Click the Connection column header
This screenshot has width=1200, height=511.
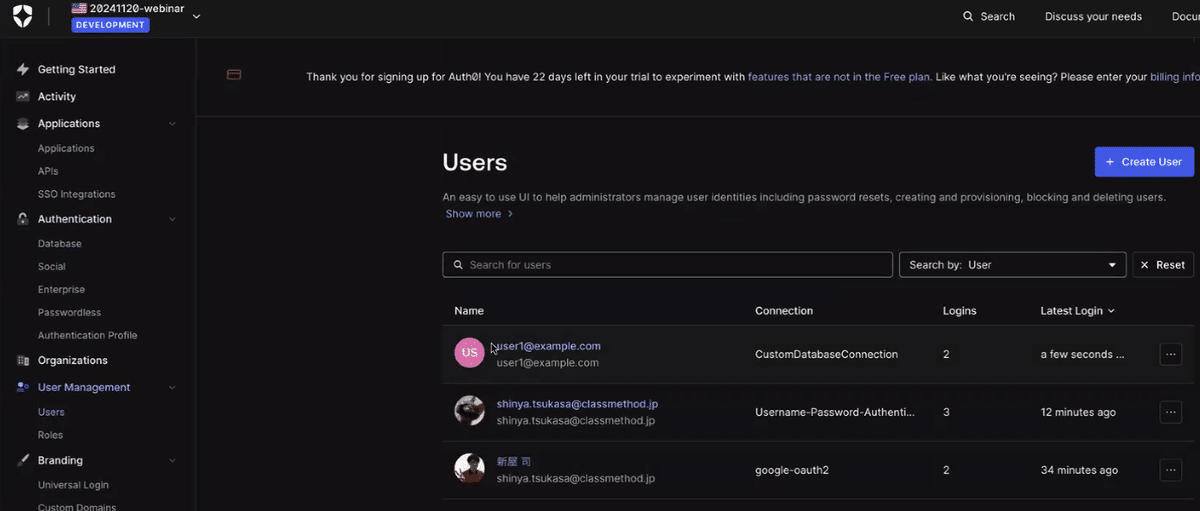tap(784, 311)
